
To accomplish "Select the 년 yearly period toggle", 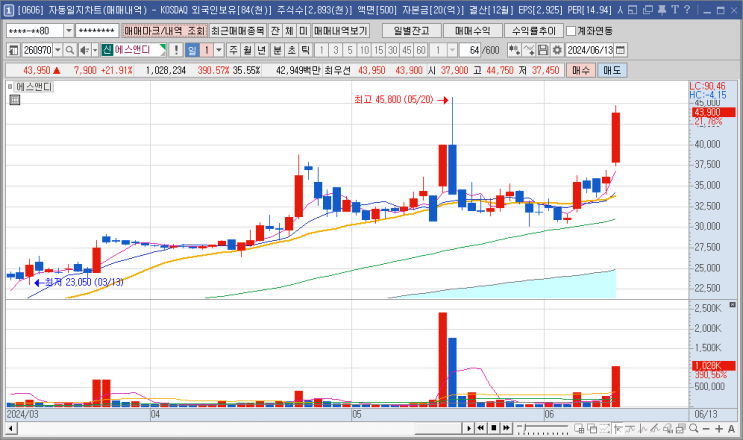I will pos(262,50).
